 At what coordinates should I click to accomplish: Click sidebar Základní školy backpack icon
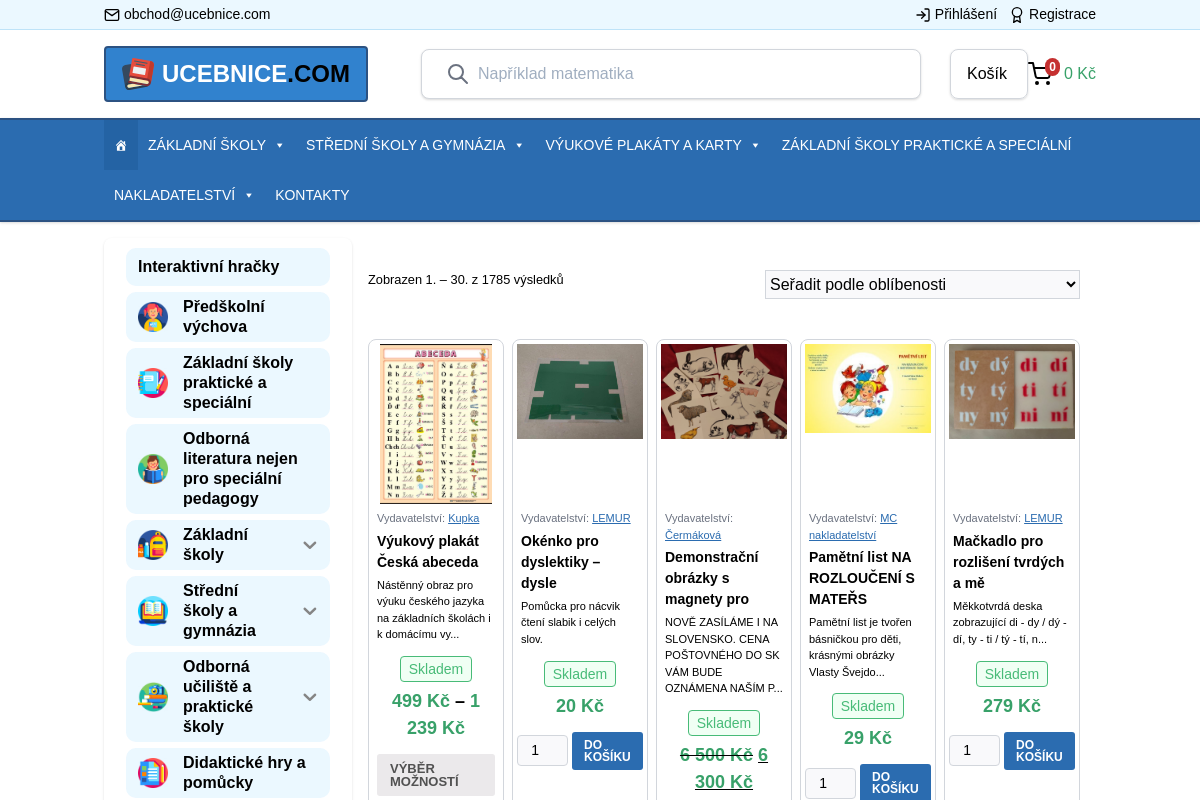pos(153,545)
